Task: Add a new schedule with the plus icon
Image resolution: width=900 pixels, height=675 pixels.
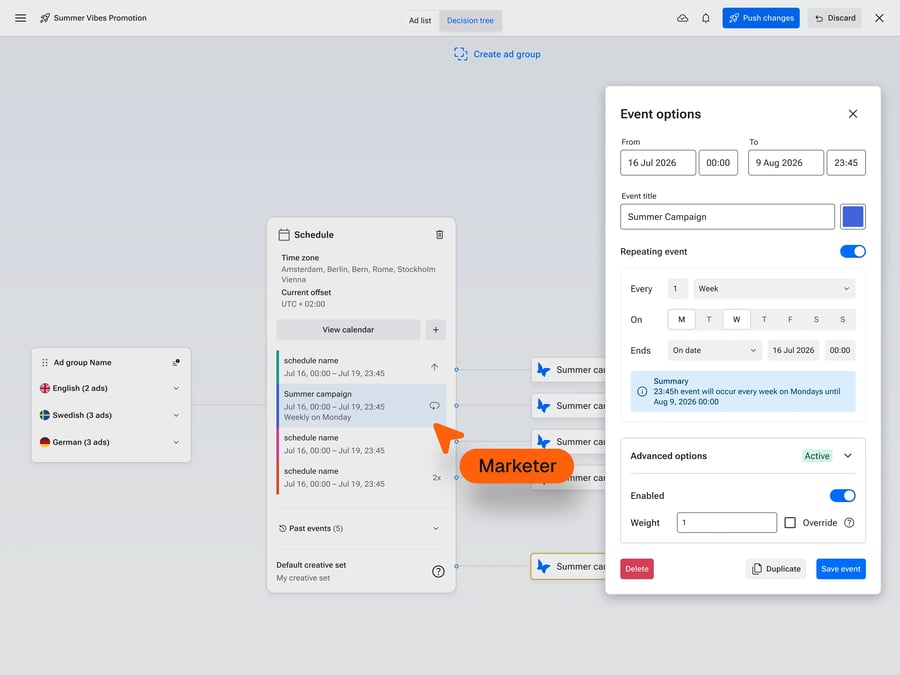Action: (x=437, y=329)
